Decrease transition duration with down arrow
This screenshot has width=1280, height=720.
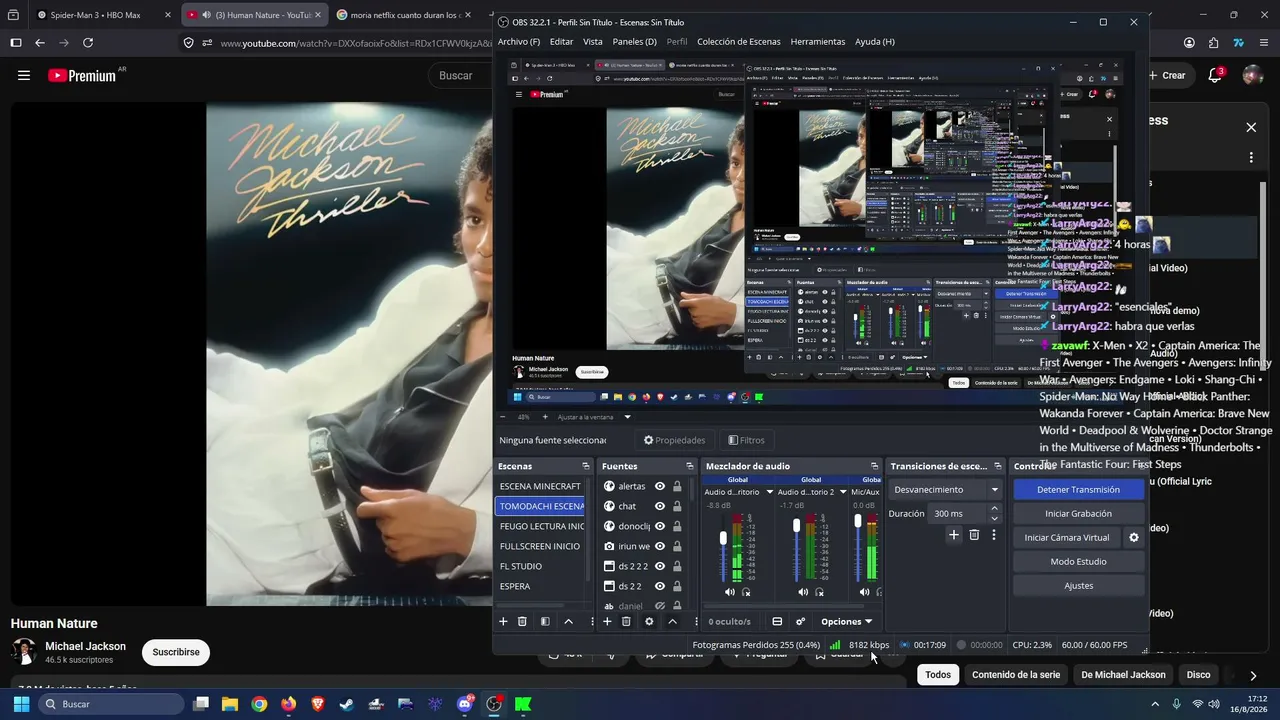click(x=994, y=518)
